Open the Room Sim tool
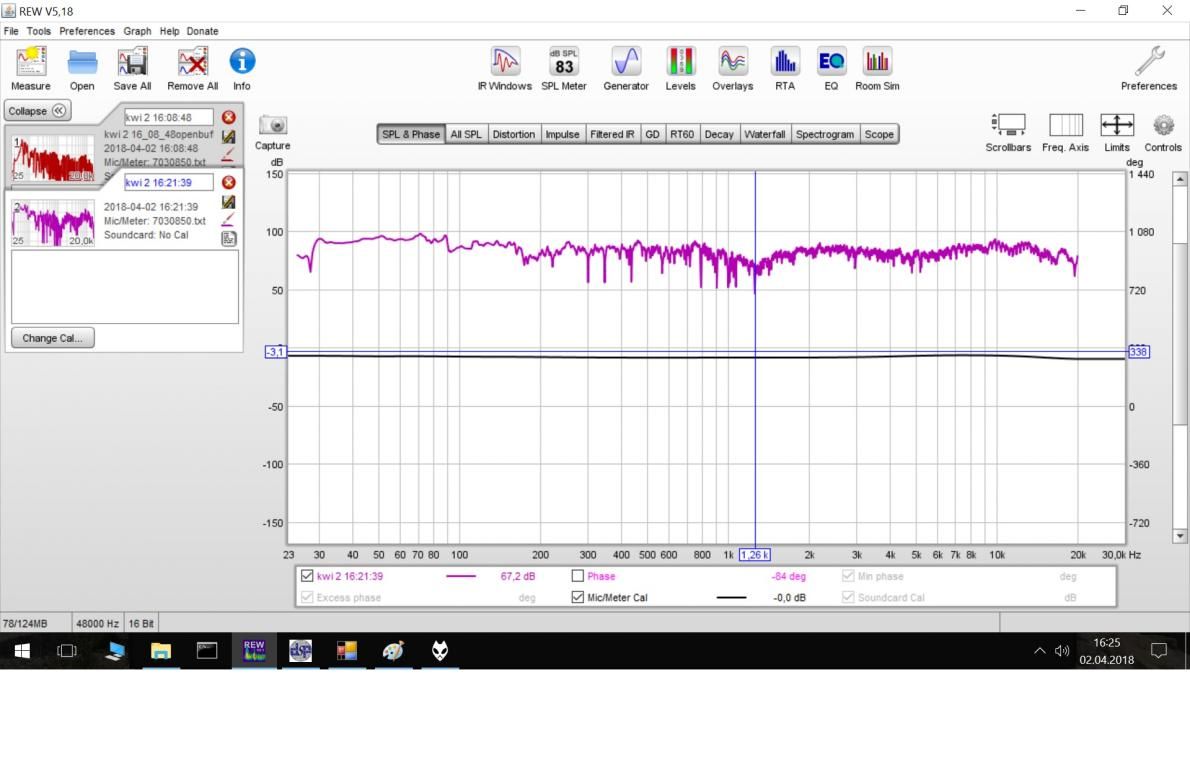The image size is (1190, 768). pyautogui.click(x=877, y=68)
